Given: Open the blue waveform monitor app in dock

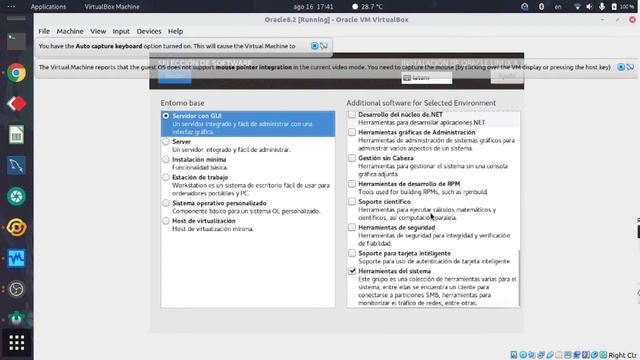Looking at the screenshot, I should [16, 258].
